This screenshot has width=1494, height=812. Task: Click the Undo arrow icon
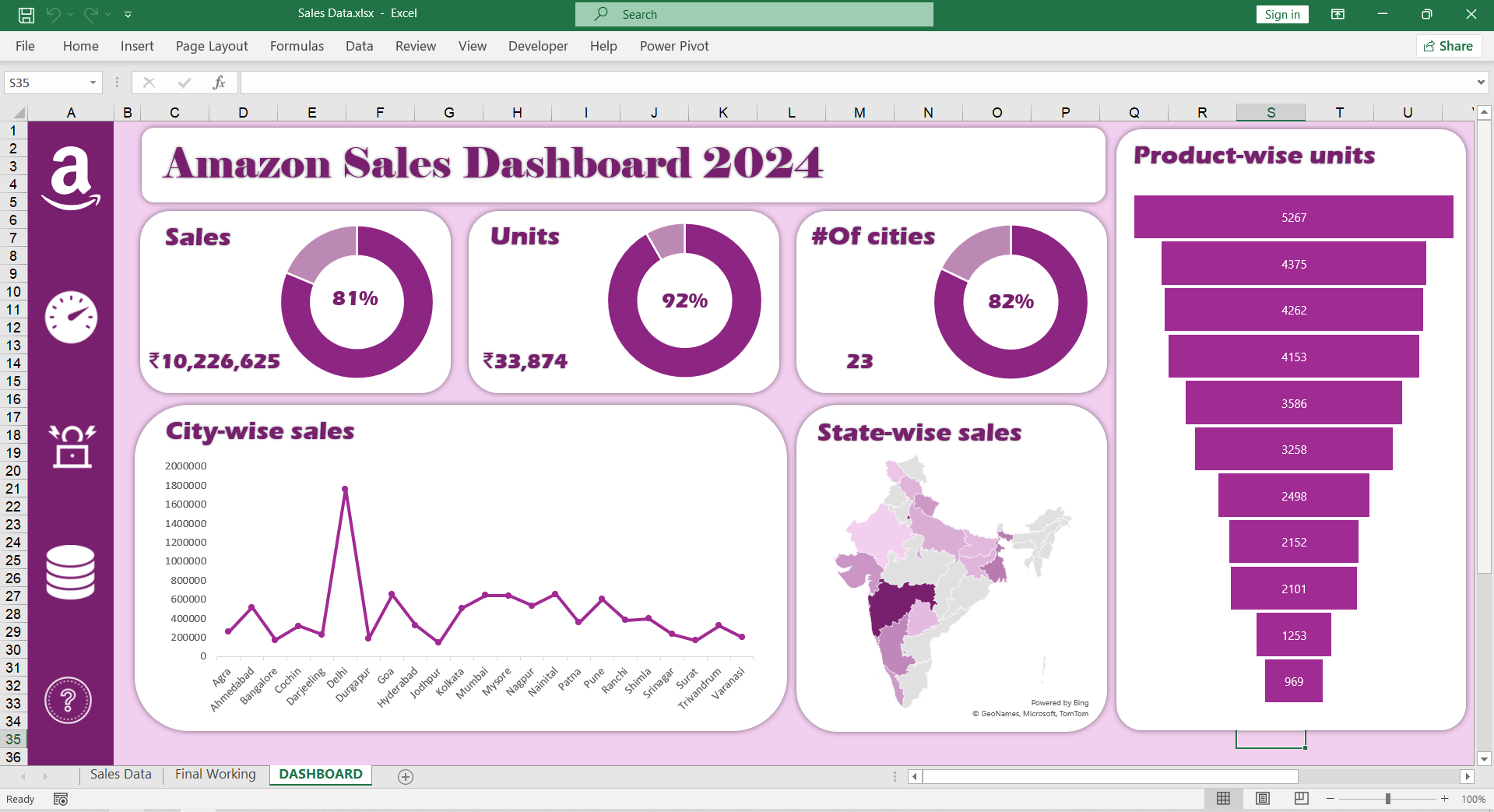53,14
